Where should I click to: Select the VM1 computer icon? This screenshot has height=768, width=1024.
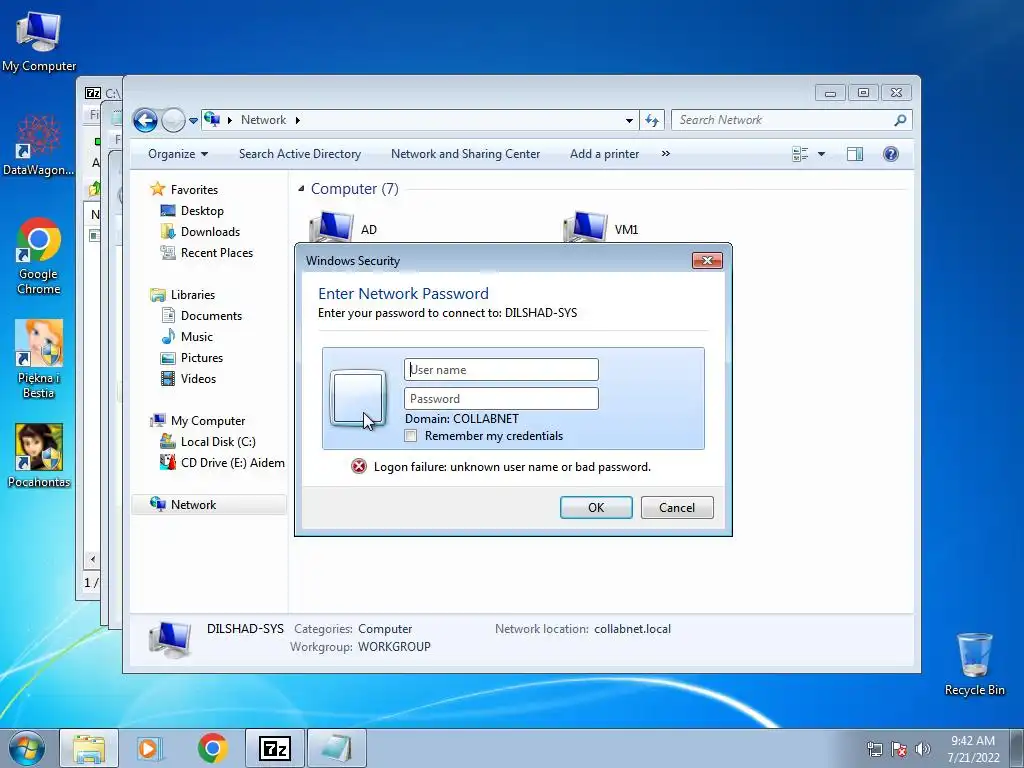585,228
